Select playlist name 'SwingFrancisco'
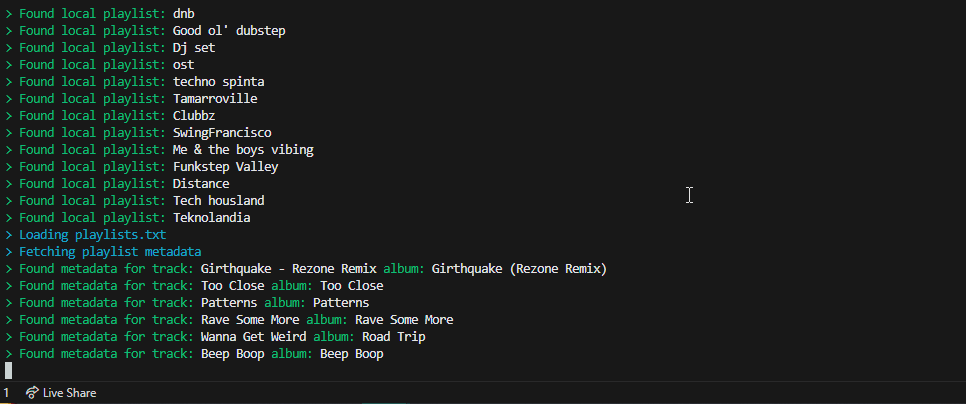This screenshot has width=966, height=404. (x=222, y=132)
